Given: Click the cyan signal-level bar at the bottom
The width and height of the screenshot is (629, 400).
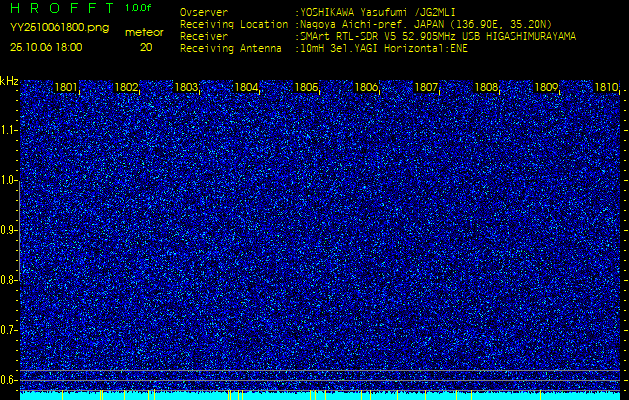Looking at the screenshot, I should pos(320,396).
